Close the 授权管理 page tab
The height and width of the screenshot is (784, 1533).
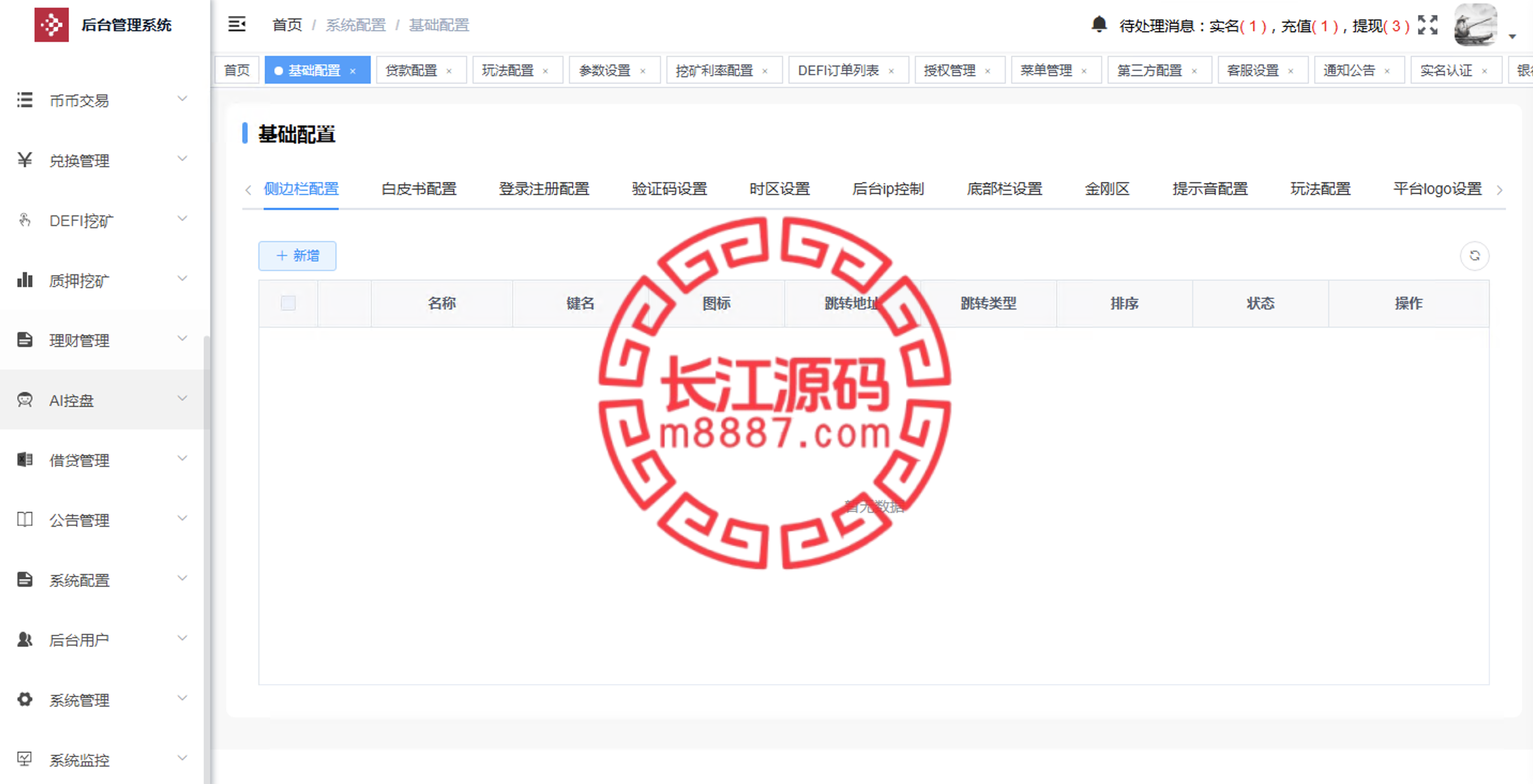click(987, 71)
